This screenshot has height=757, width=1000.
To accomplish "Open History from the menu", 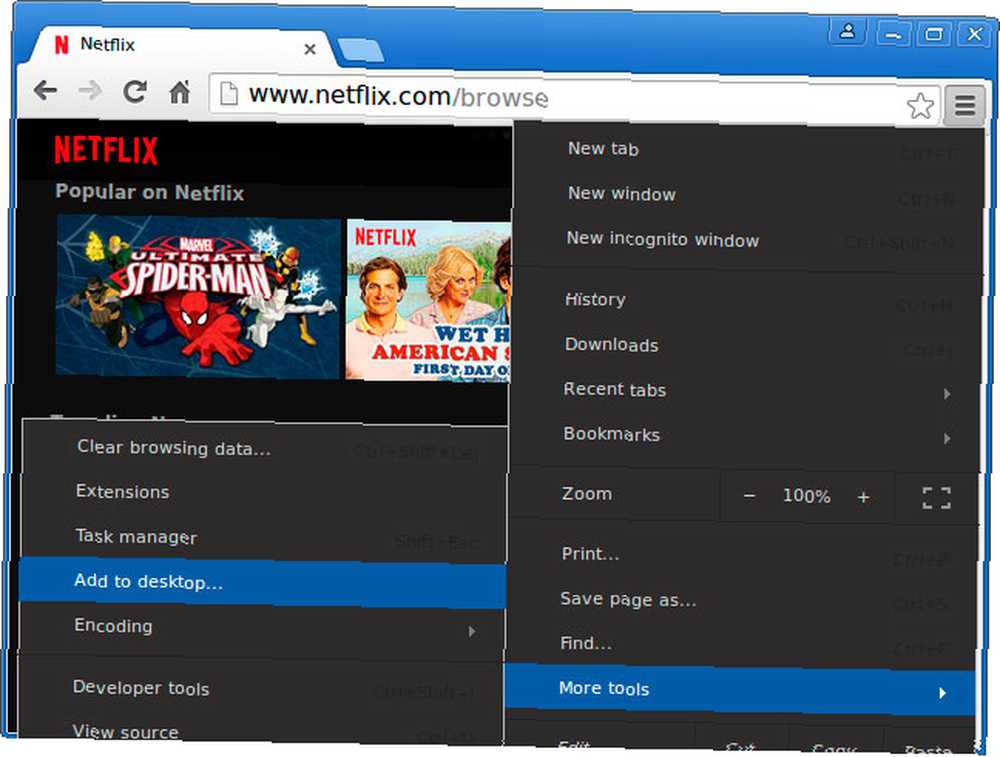I will [x=746, y=300].
